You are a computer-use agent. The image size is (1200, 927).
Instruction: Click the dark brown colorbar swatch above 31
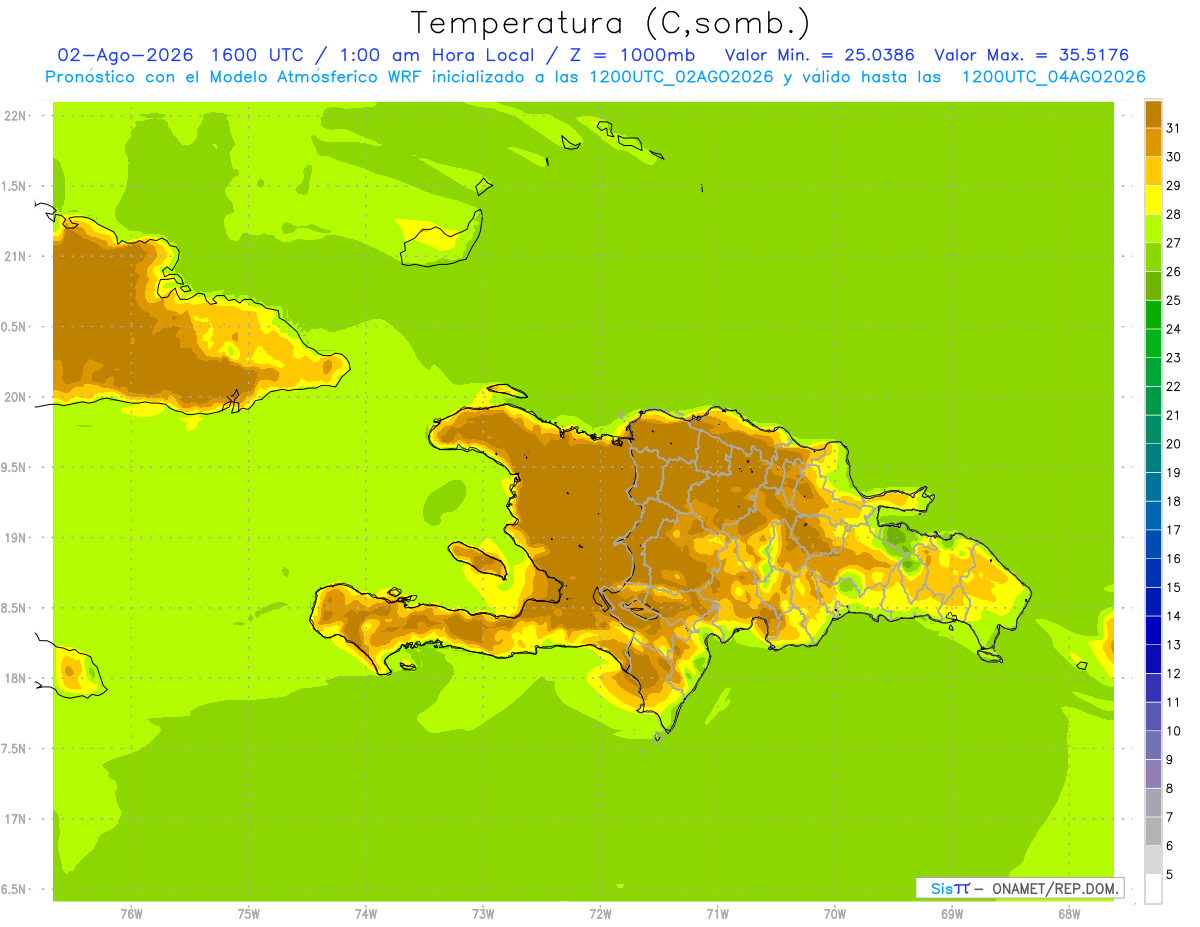click(1153, 114)
